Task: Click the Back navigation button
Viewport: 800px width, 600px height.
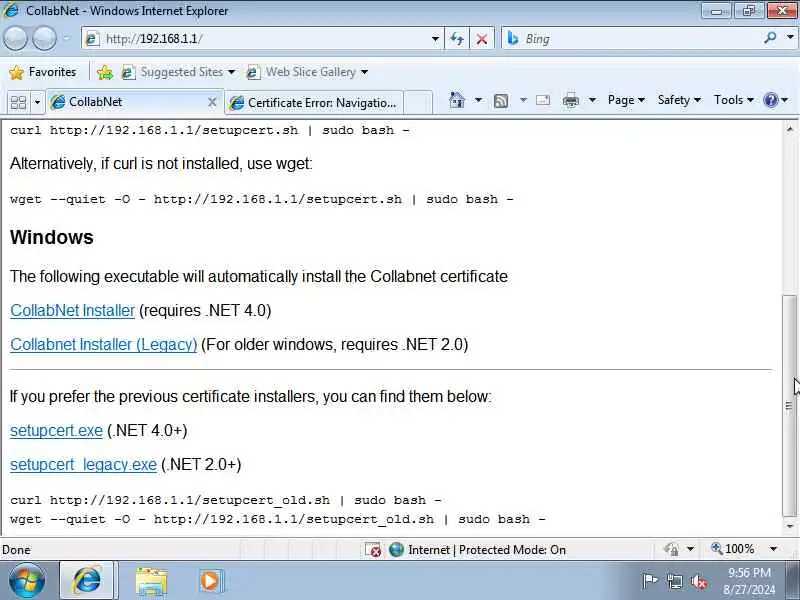Action: 15,38
